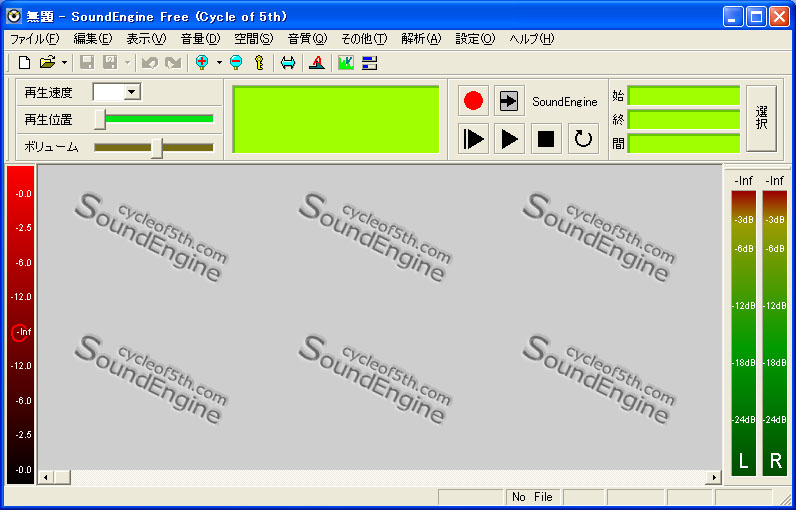
Task: Click the open folder icon
Action: click(47, 63)
